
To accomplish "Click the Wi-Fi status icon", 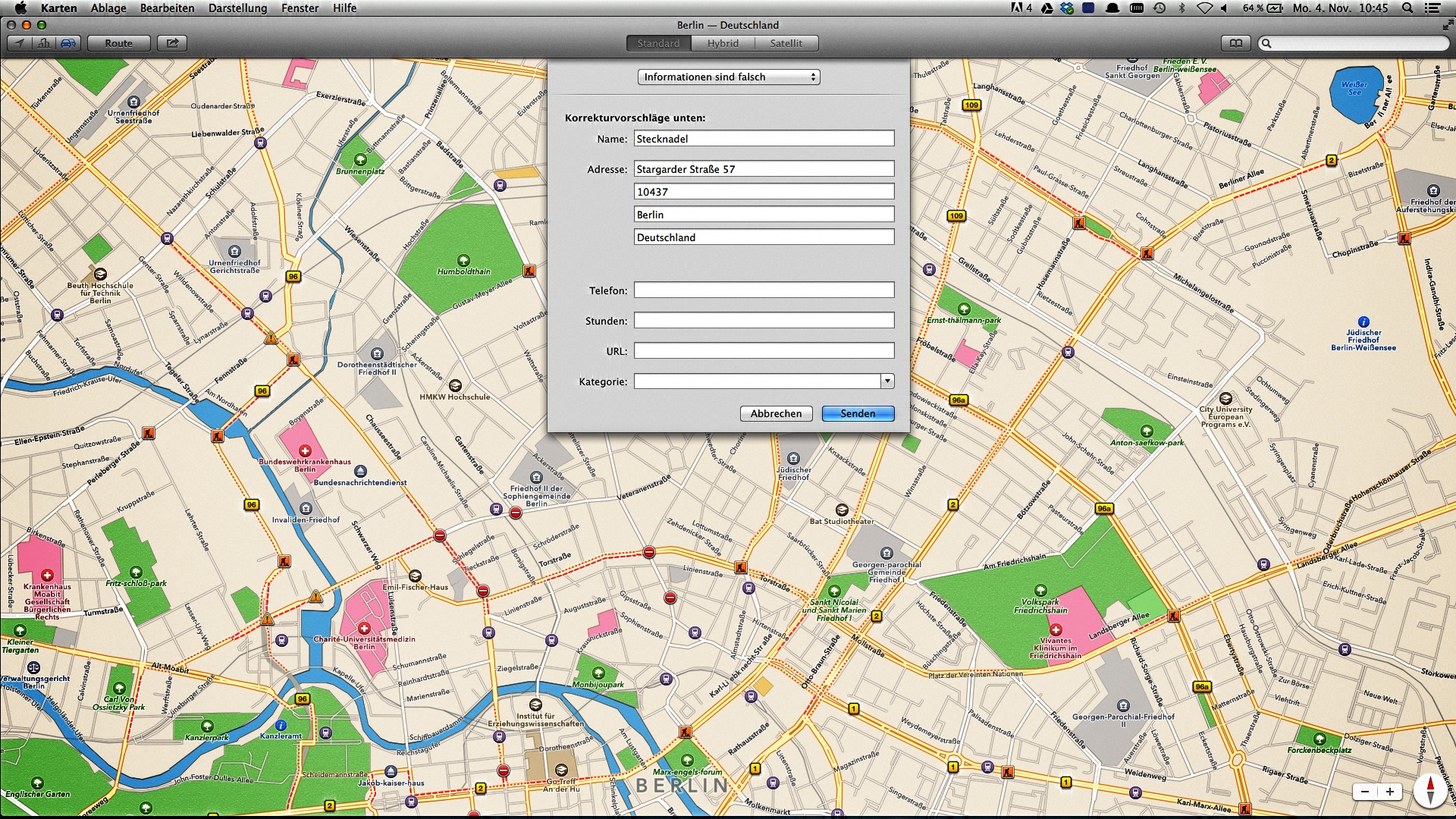I will tap(1204, 8).
